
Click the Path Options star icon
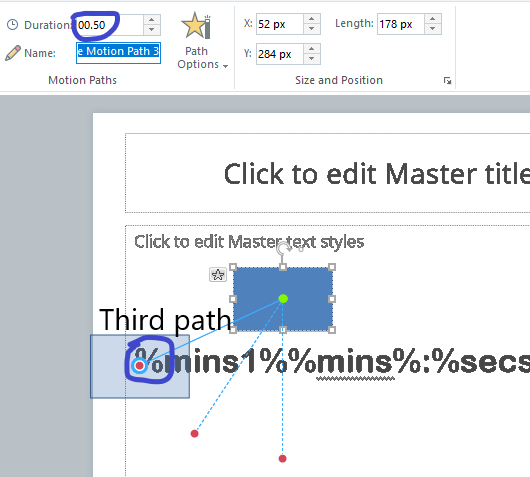pos(196,25)
